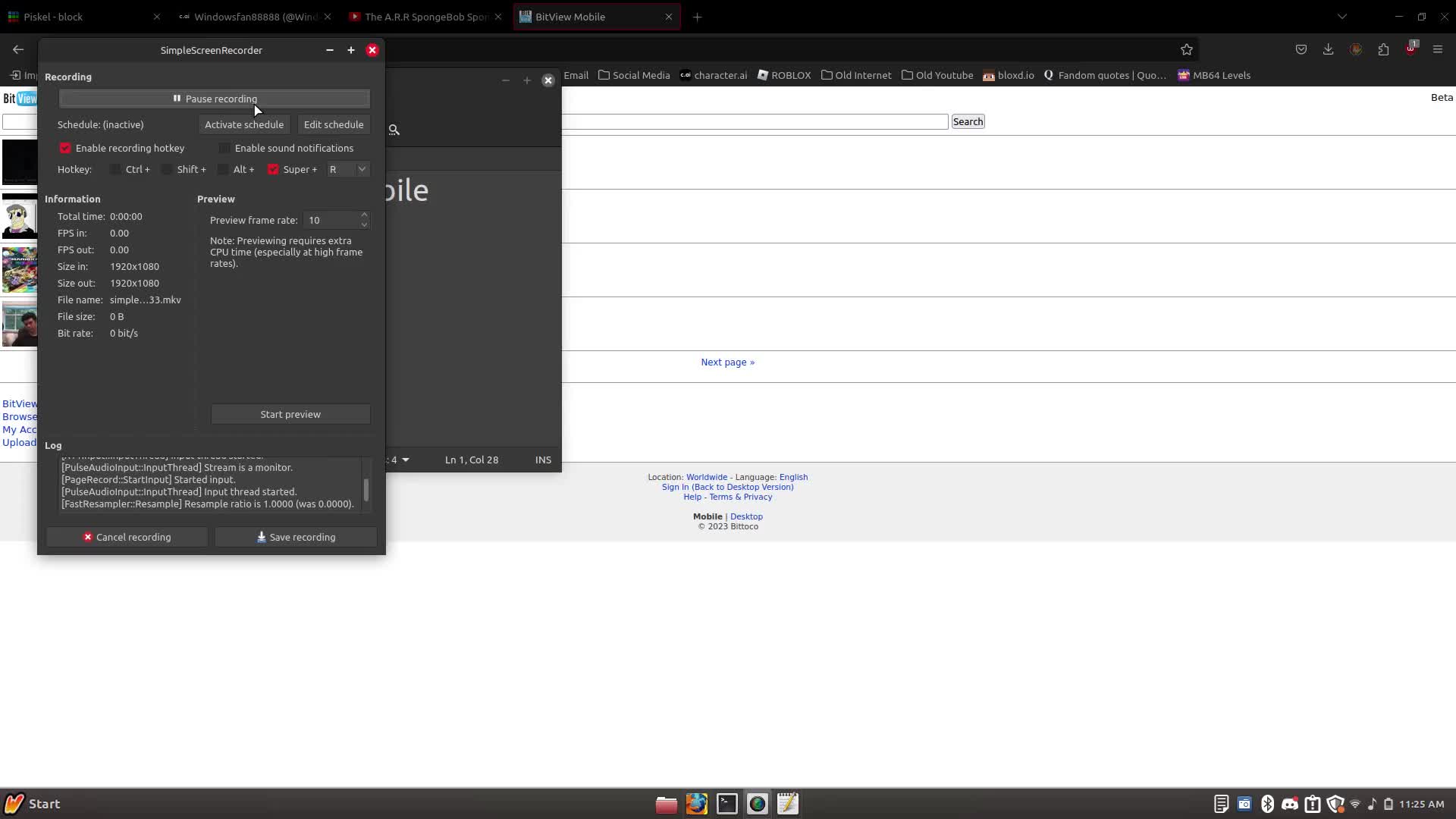Click the search magnifier icon in the text editor
Viewport: 1456px width, 819px height.
click(x=394, y=130)
